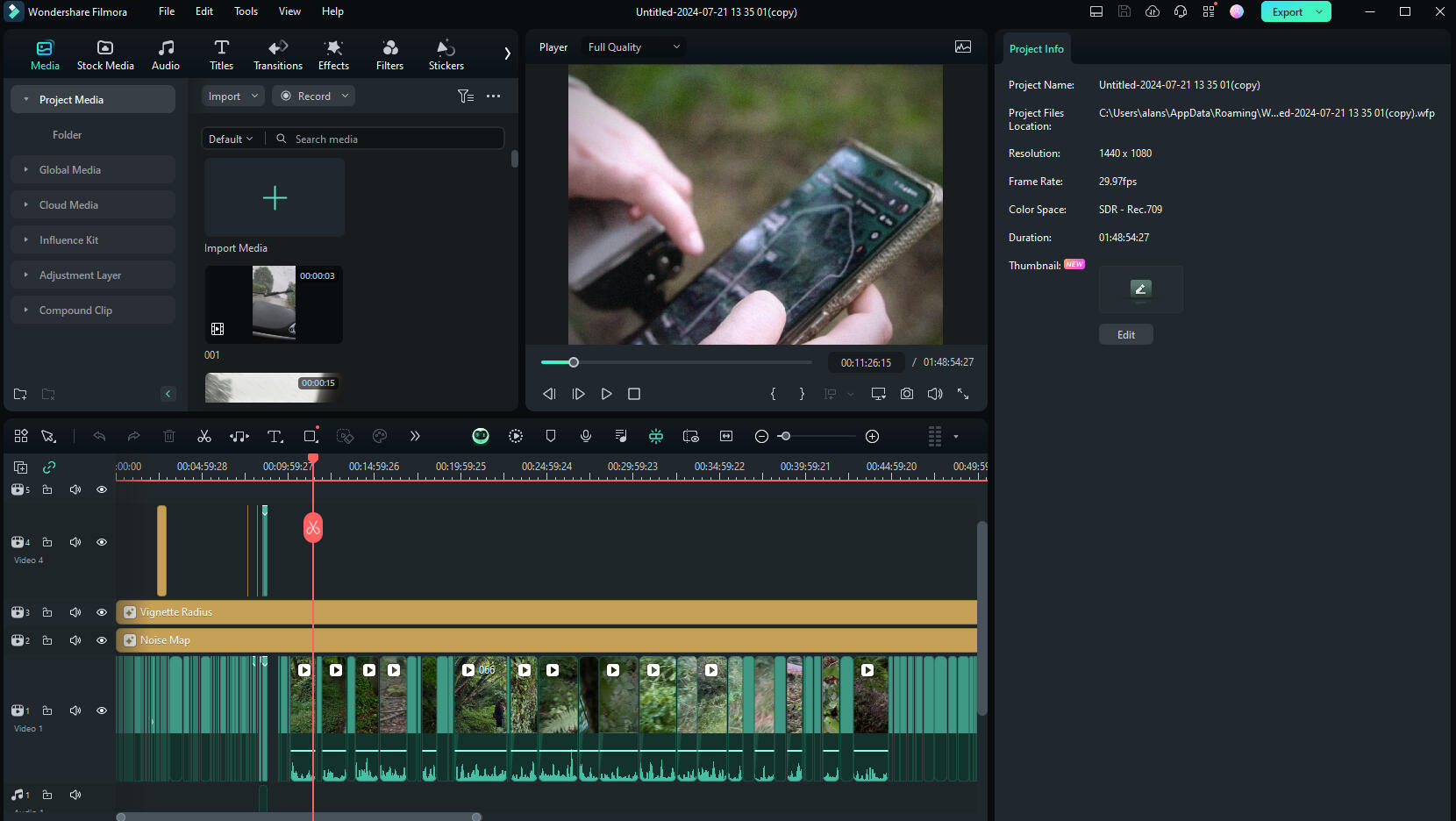Image resolution: width=1456 pixels, height=821 pixels.
Task: Click the voiceover microphone icon
Action: [586, 436]
